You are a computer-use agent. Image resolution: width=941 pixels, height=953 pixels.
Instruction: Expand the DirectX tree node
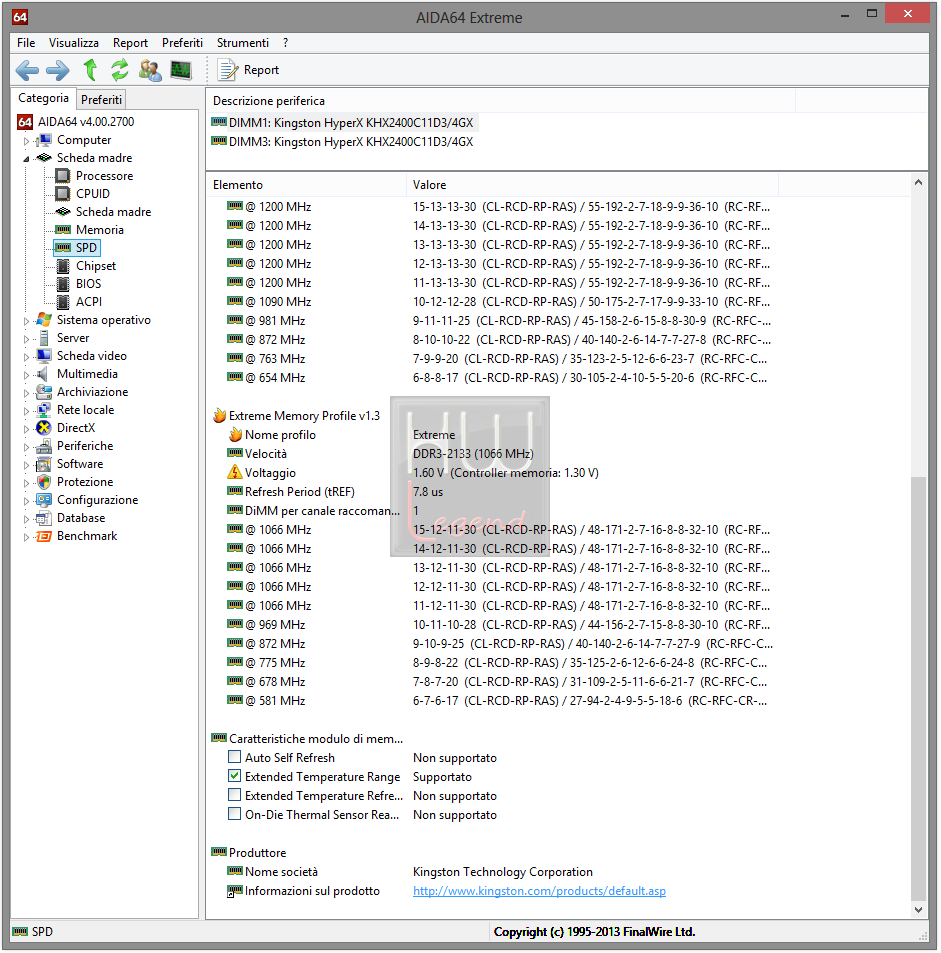[x=26, y=428]
